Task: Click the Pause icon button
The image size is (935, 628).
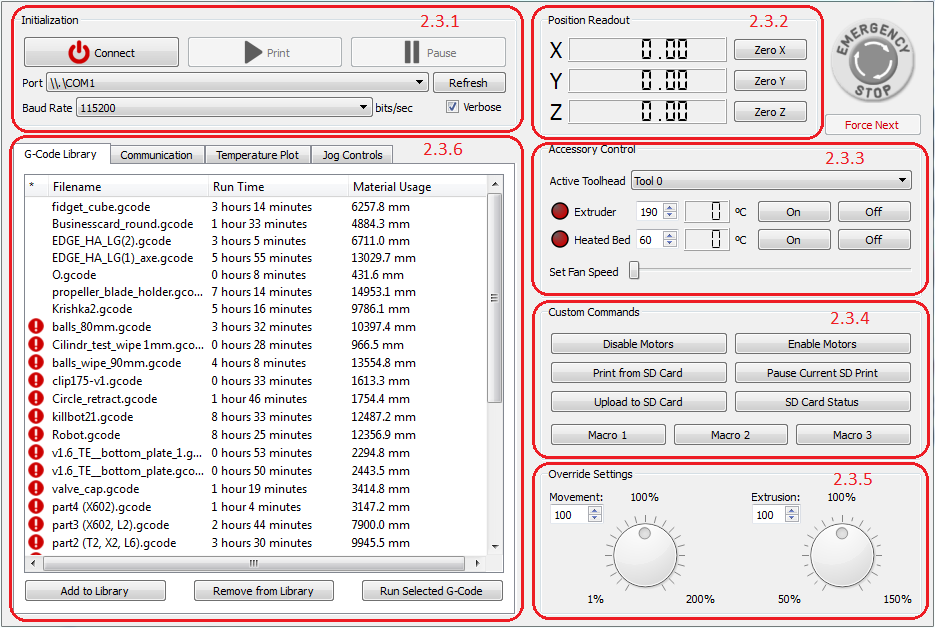Action: (x=428, y=53)
